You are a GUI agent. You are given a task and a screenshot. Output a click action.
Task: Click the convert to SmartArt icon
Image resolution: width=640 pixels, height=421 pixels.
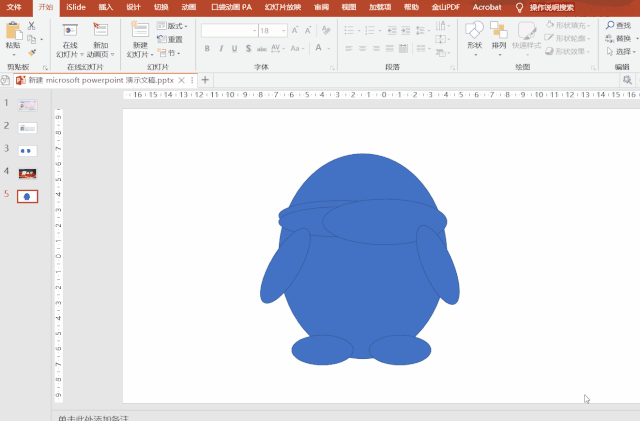click(440, 53)
